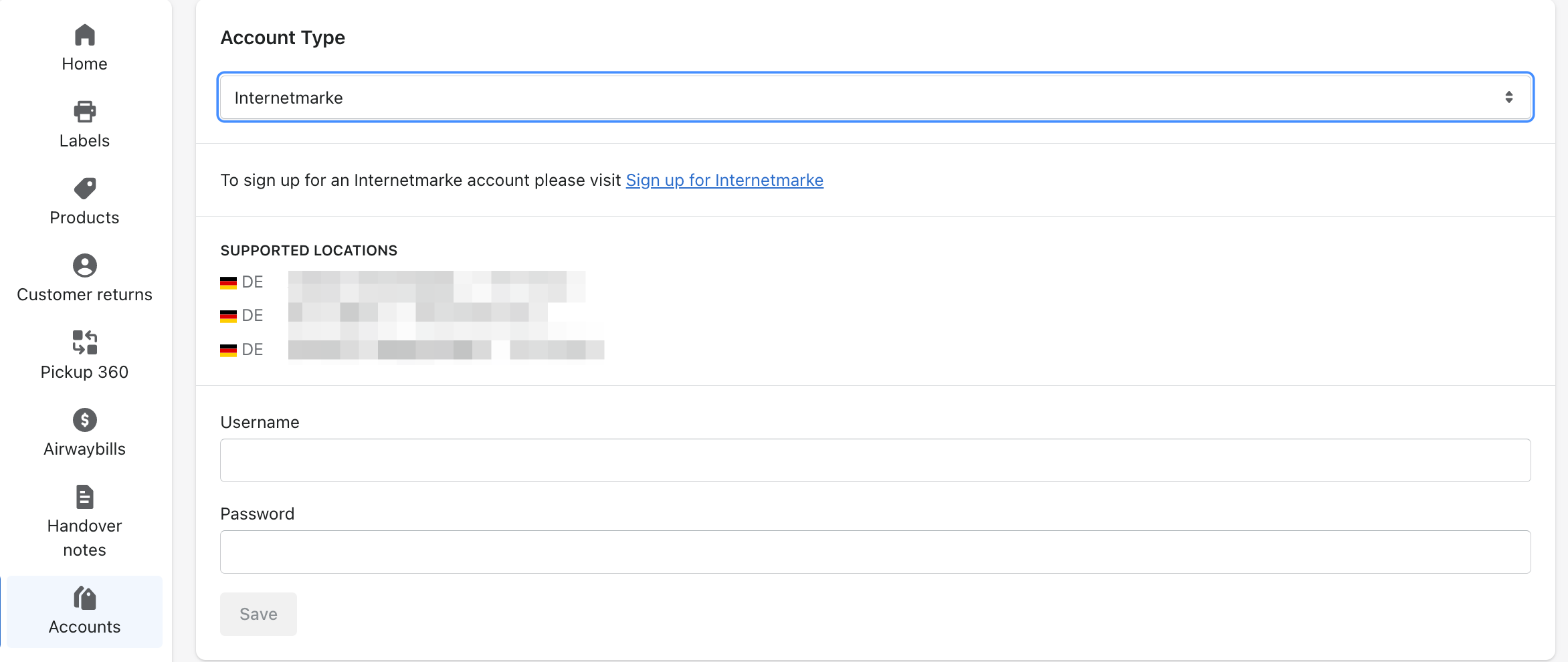
Task: Click the Accounts bag icon
Action: 85,598
